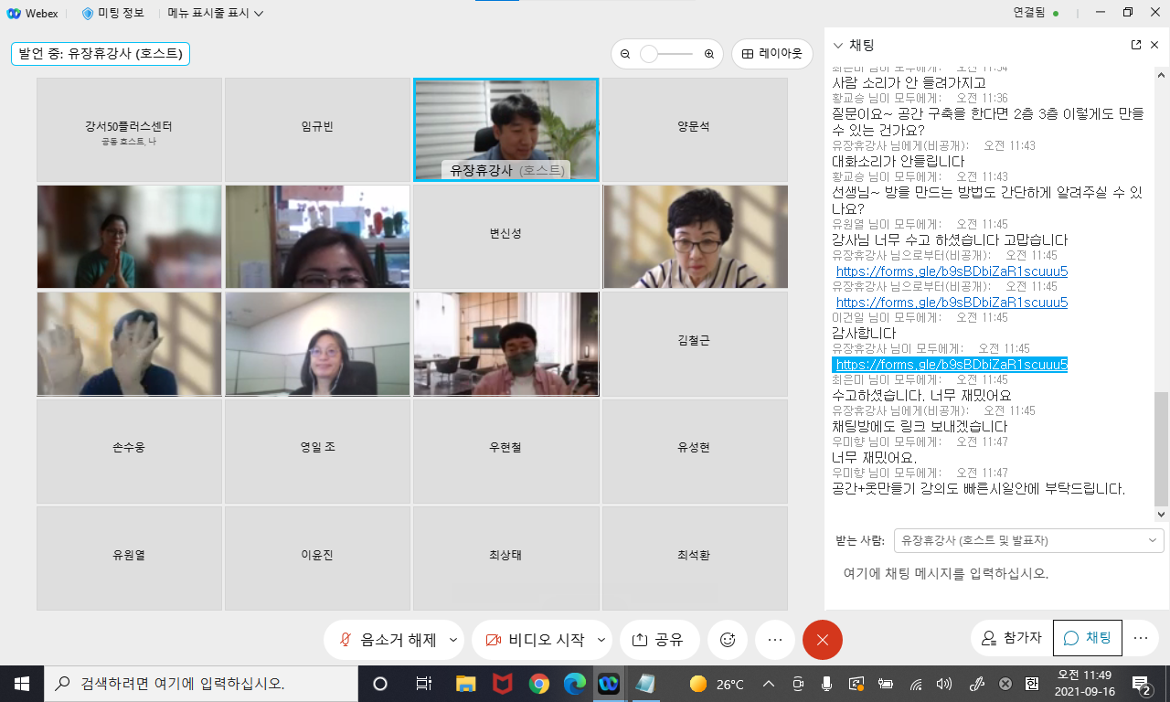
Task: Toggle the 채팅 chat panel button
Action: 1087,638
